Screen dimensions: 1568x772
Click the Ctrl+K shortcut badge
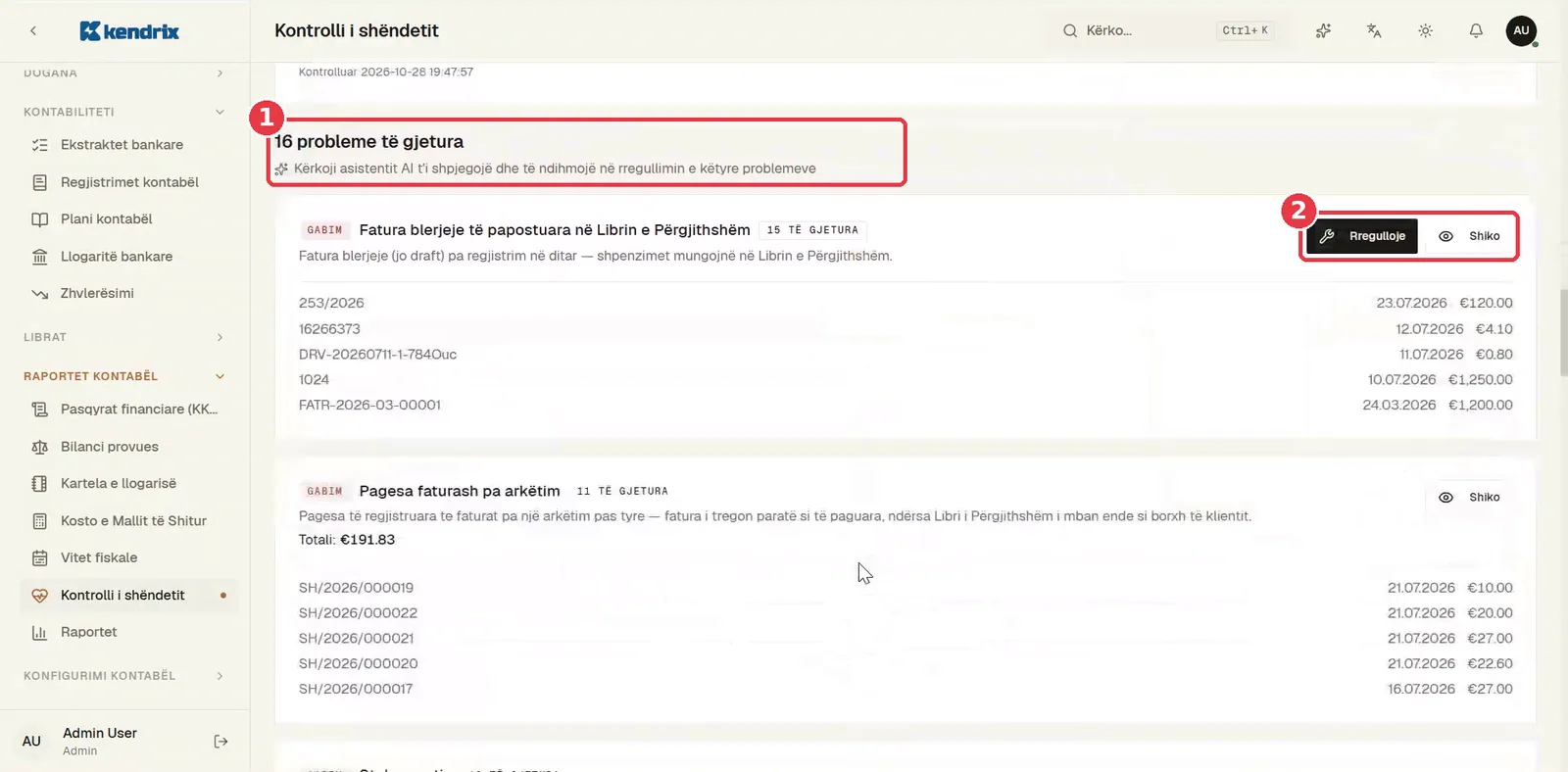coord(1245,30)
